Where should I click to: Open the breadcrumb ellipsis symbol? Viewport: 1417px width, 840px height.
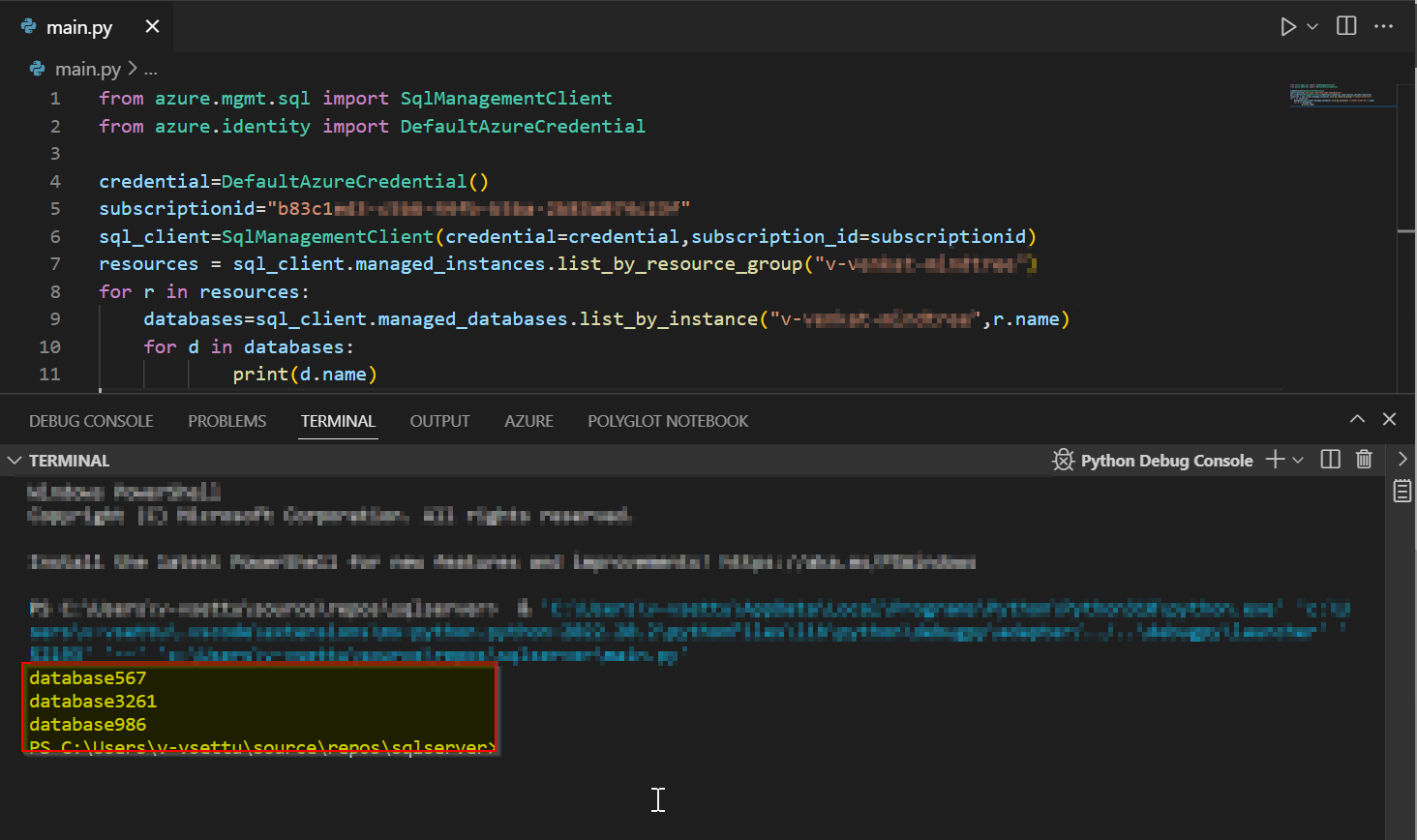coord(150,70)
